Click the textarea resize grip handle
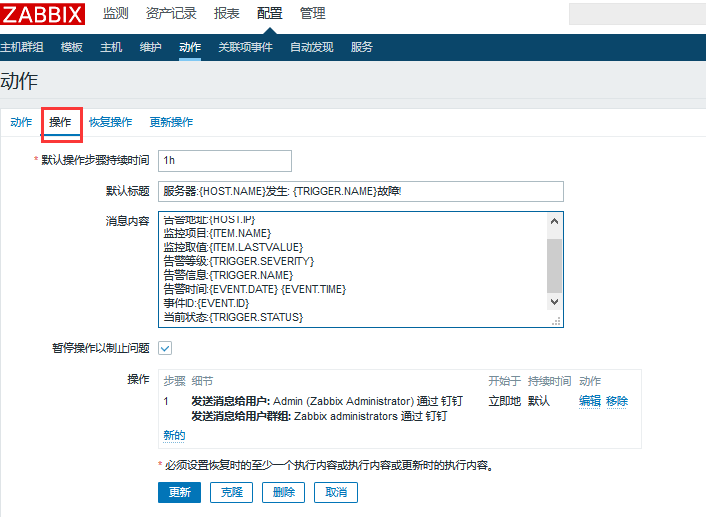Screen dimensions: 706x517 (x=557, y=321)
